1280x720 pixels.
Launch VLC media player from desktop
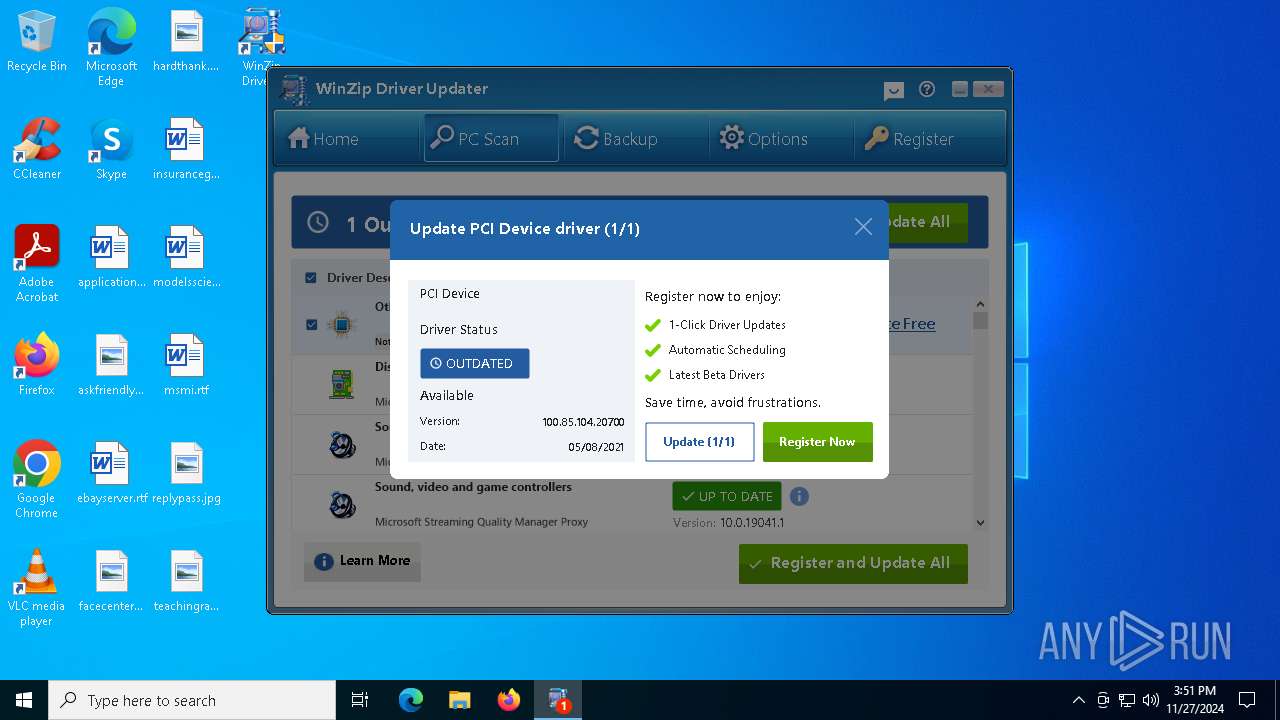[37, 587]
